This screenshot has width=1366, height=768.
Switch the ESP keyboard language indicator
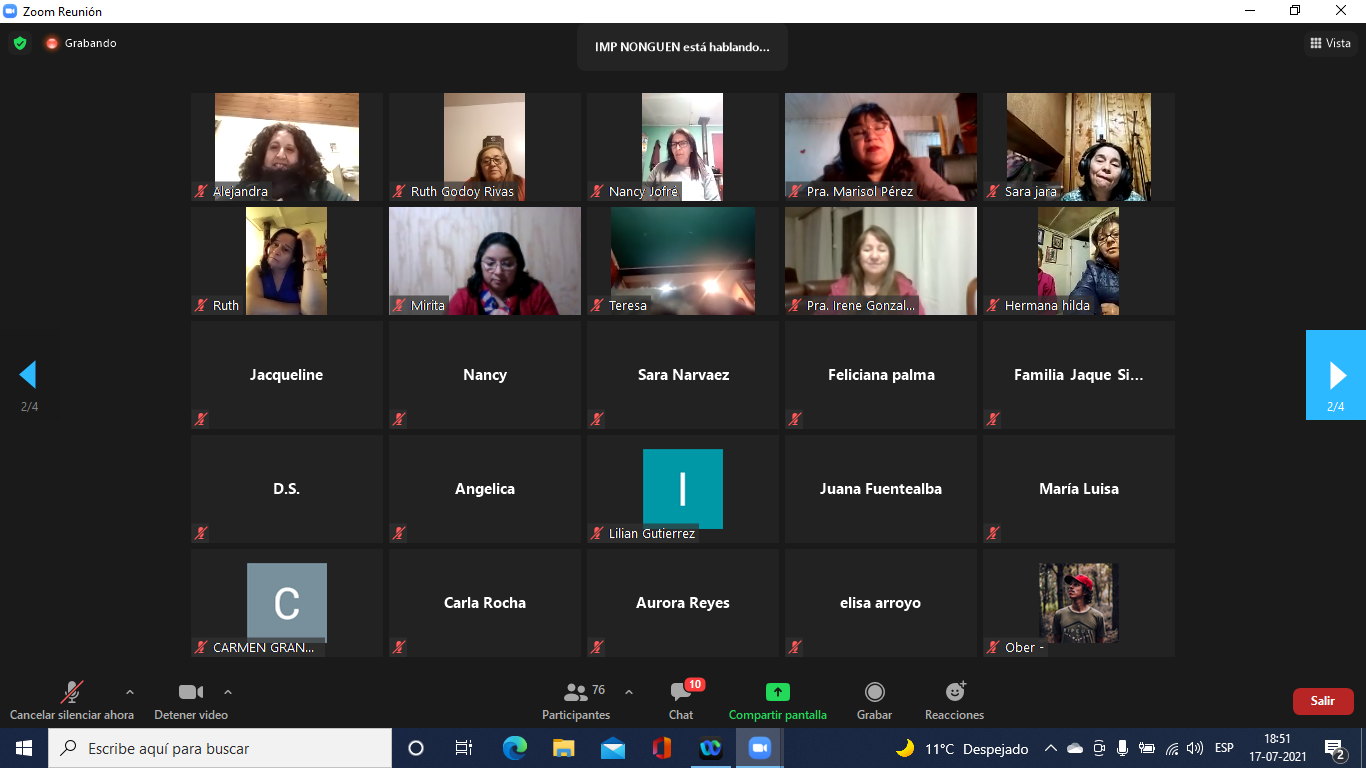1224,748
